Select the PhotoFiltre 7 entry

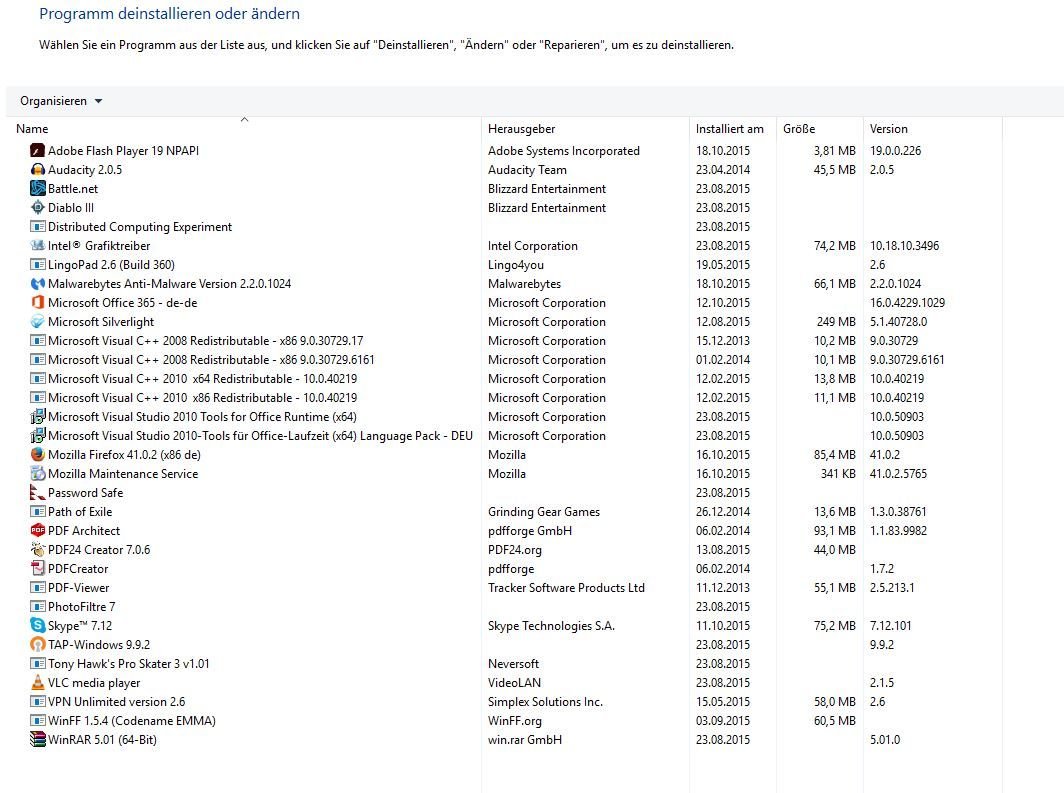point(81,606)
